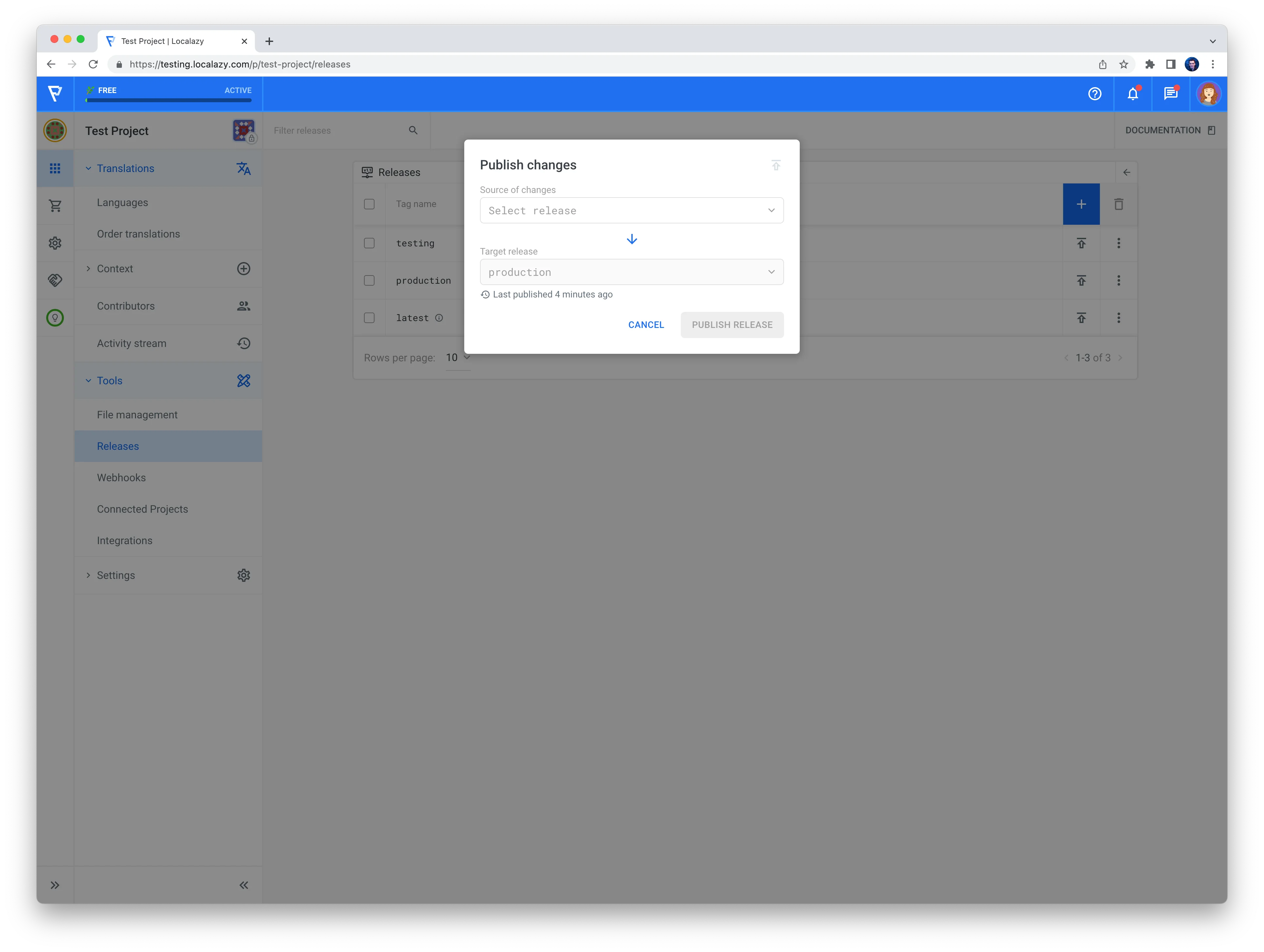Click the Filter releases search field

click(337, 130)
